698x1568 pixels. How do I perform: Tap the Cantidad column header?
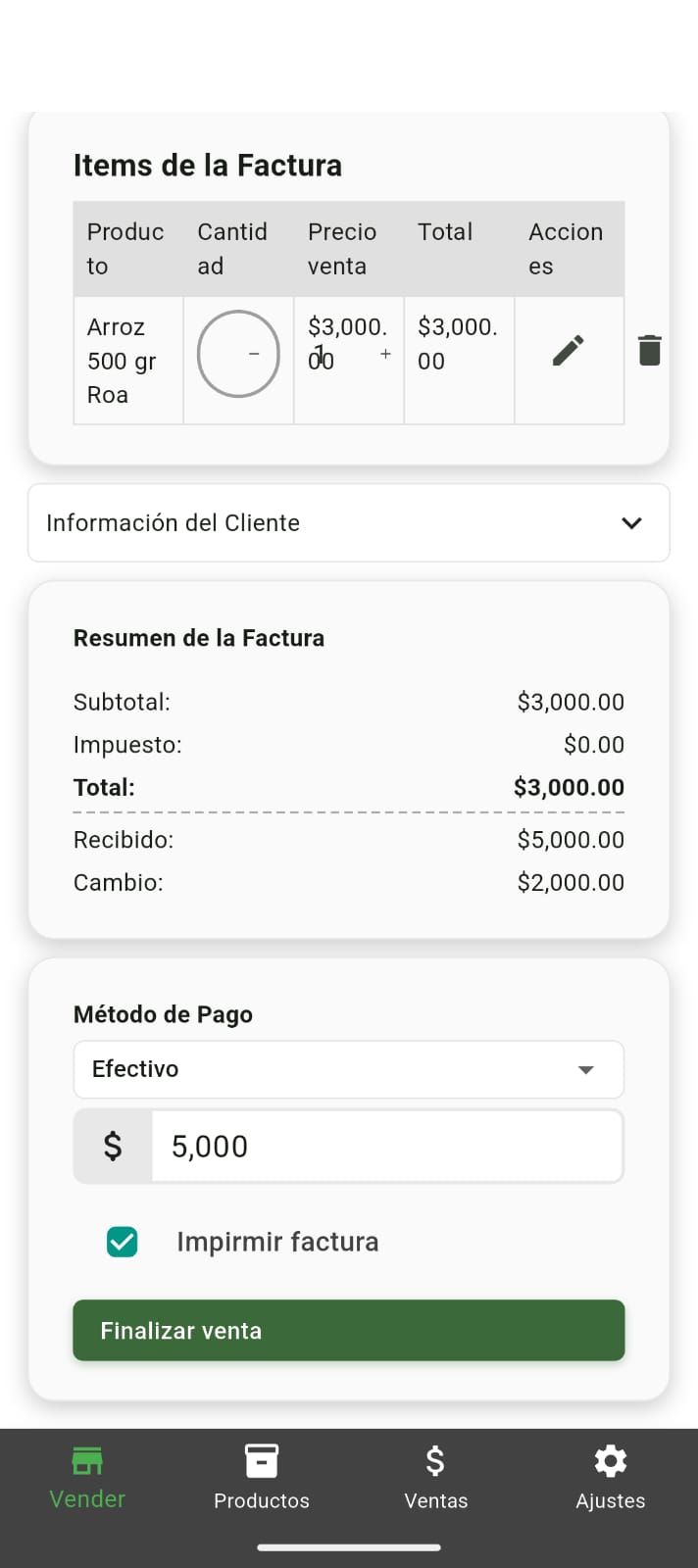click(232, 249)
